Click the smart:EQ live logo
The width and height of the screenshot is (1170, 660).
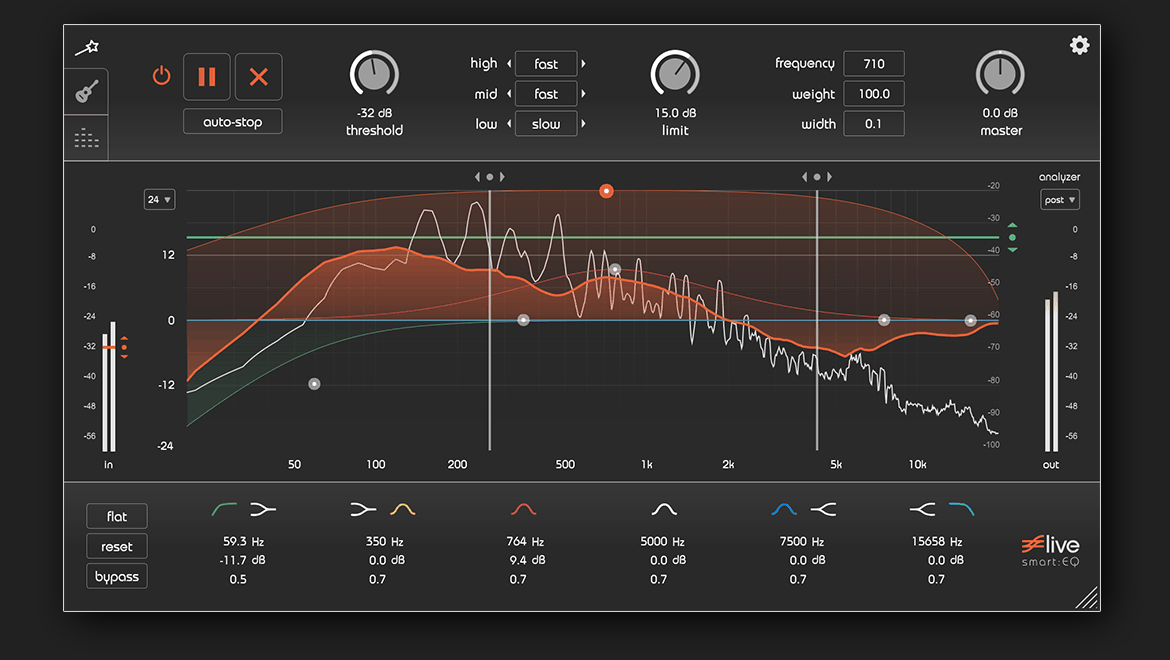click(x=1051, y=550)
